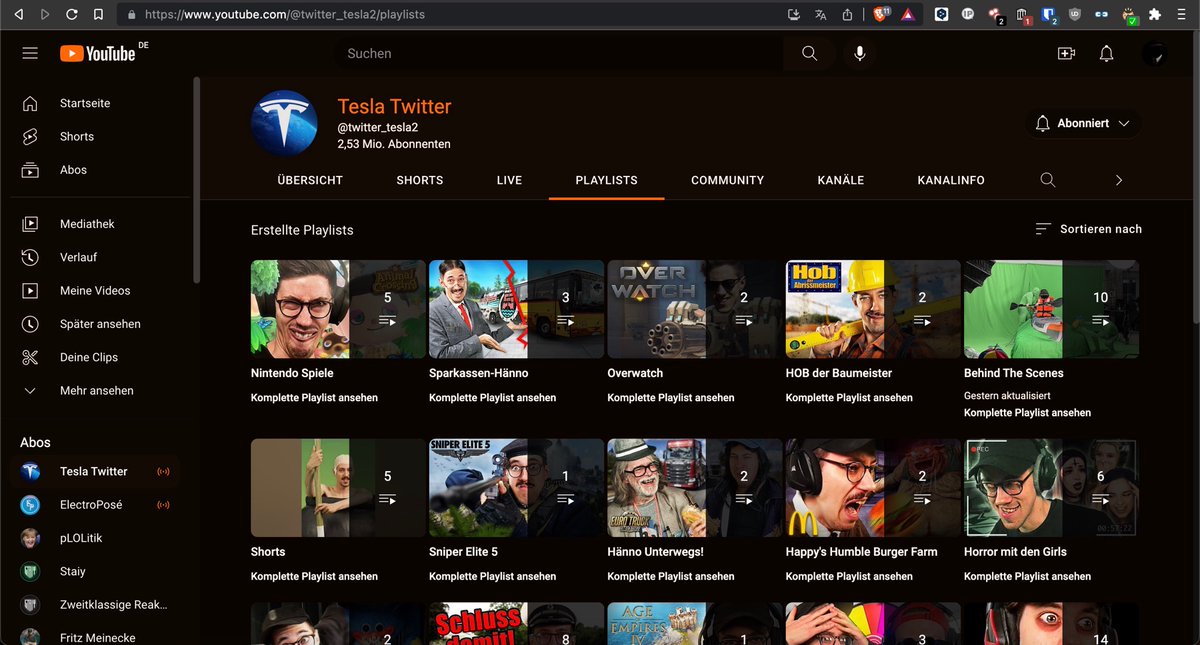Click the Sparkassen-Hänno title text
1200x645 pixels.
478,373
